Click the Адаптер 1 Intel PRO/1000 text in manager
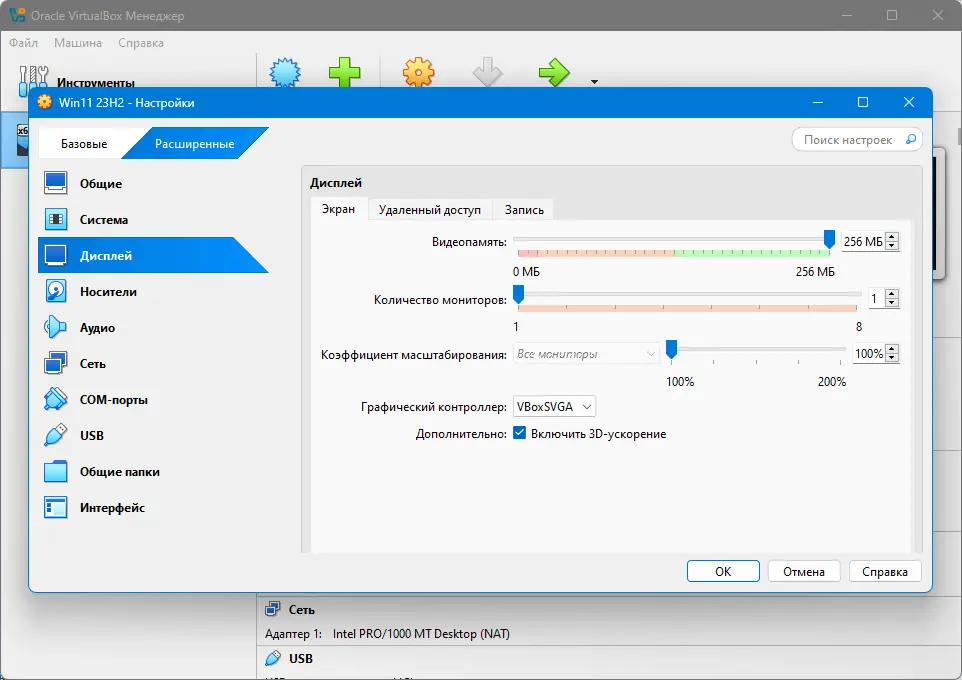Image resolution: width=962 pixels, height=680 pixels. [x=387, y=633]
